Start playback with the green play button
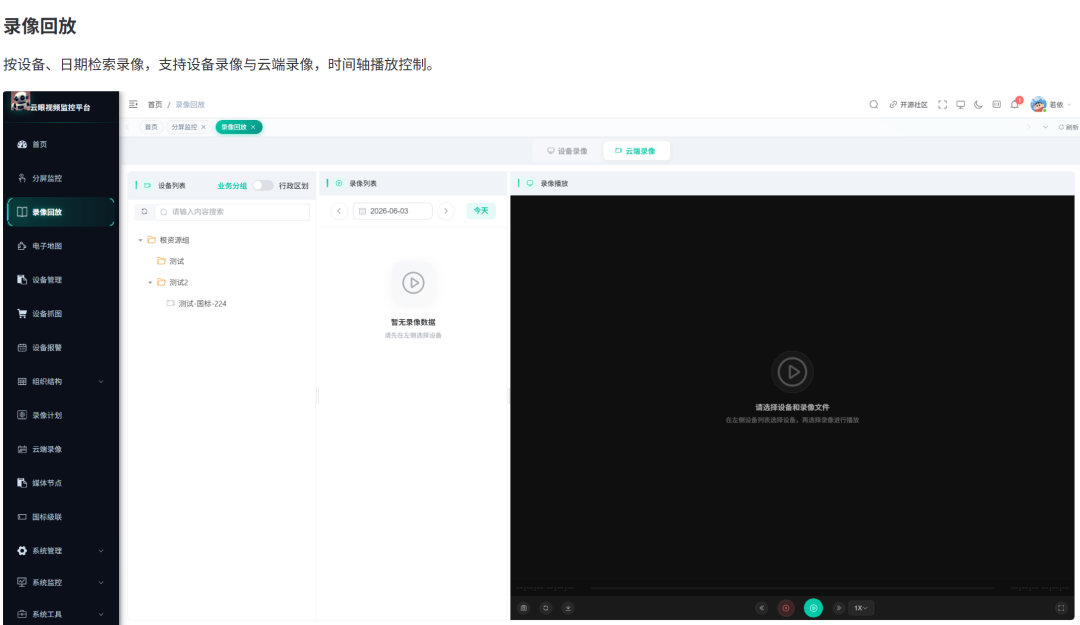This screenshot has width=1080, height=625. click(x=813, y=608)
